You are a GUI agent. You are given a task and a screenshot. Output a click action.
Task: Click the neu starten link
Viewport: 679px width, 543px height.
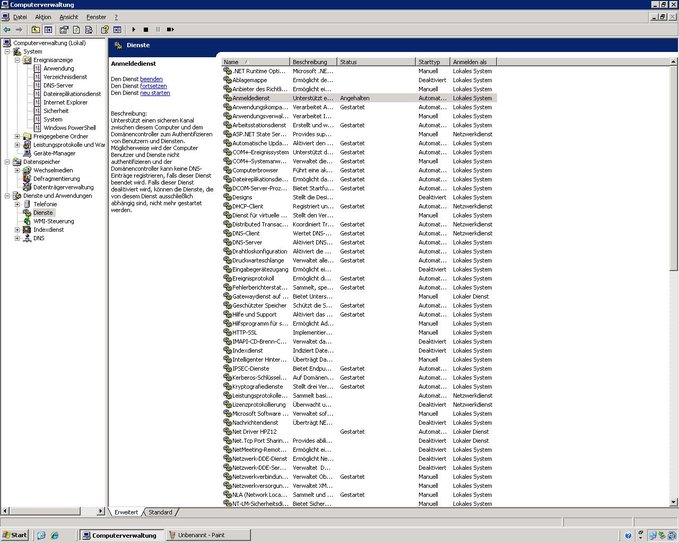[x=155, y=93]
